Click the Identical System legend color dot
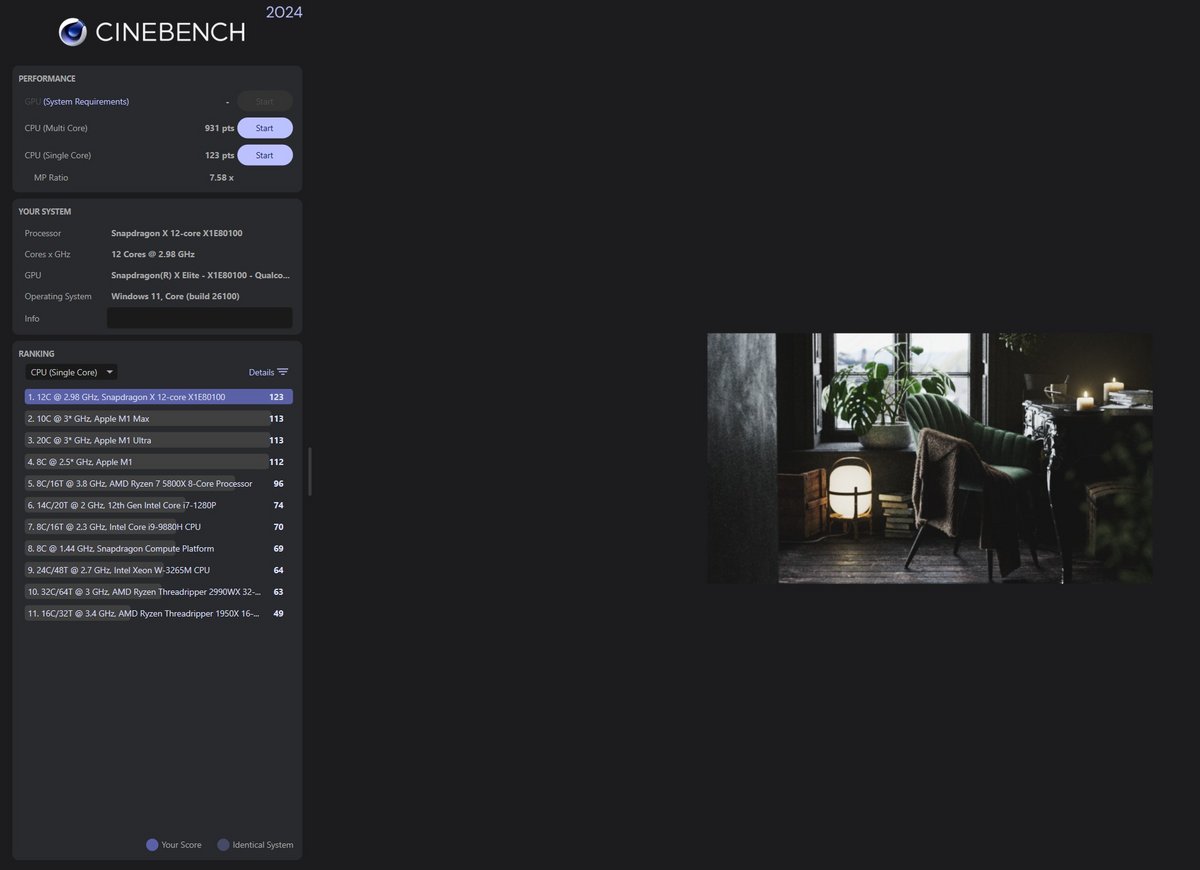The image size is (1200, 870). tap(223, 845)
